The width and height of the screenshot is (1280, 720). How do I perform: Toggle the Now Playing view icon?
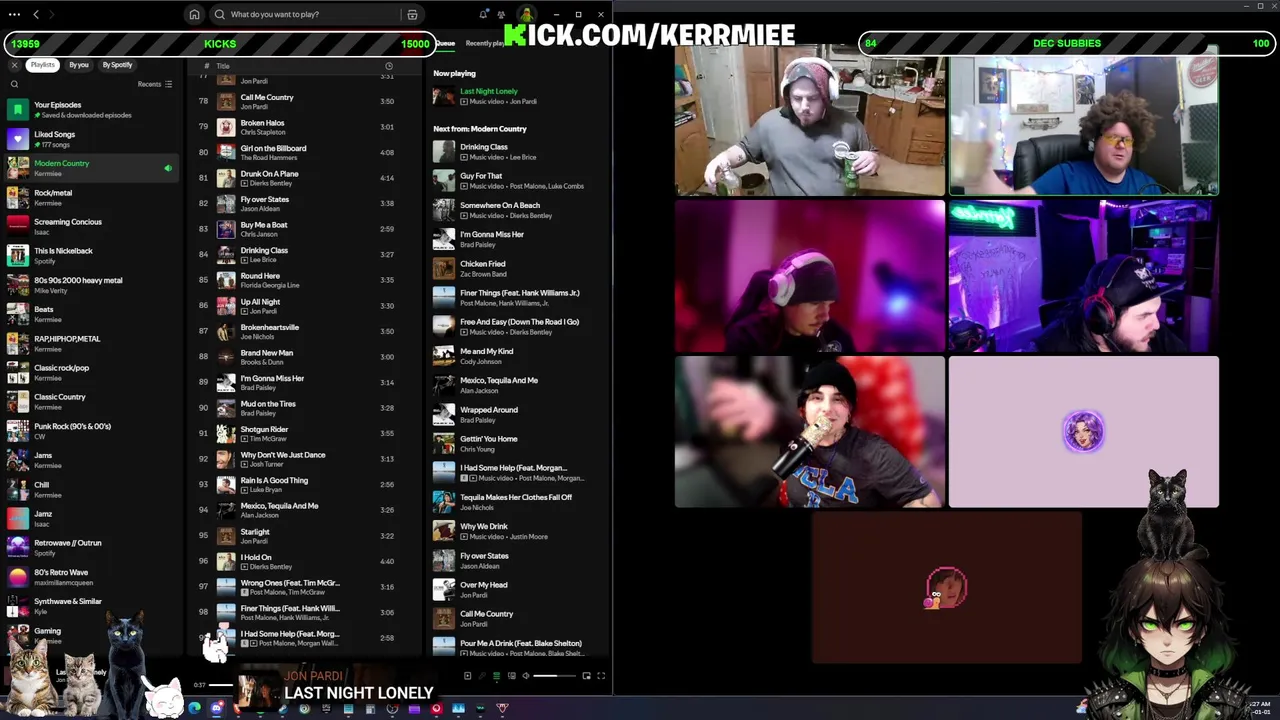(x=467, y=676)
